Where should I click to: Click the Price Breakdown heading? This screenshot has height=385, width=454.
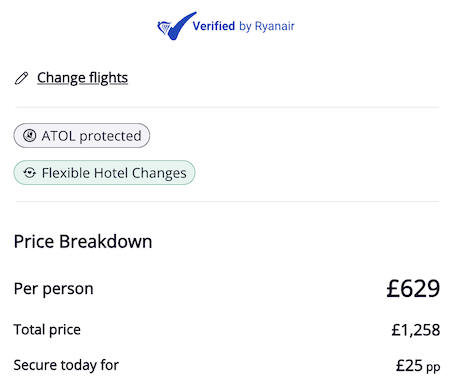(x=83, y=241)
